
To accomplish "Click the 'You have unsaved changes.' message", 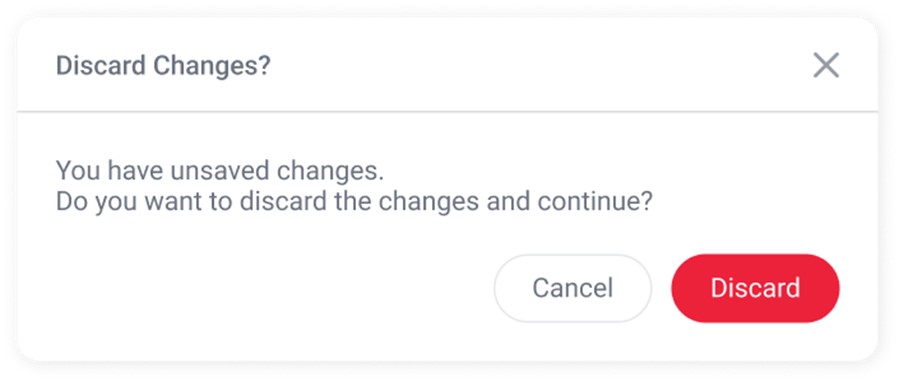I will [x=220, y=171].
